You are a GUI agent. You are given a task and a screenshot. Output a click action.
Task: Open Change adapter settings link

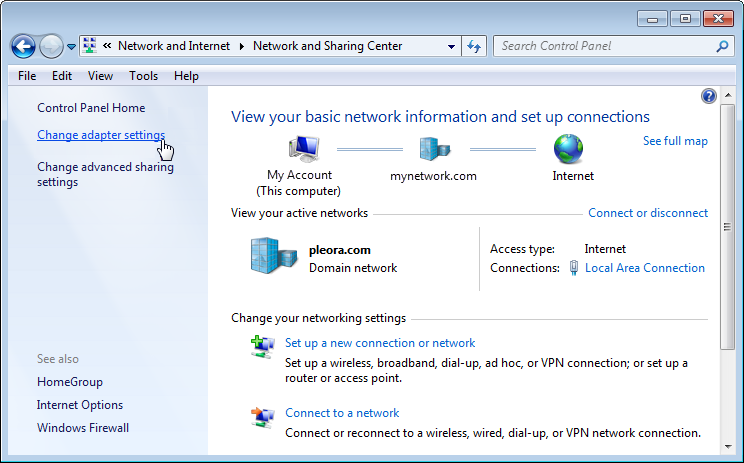pos(101,135)
